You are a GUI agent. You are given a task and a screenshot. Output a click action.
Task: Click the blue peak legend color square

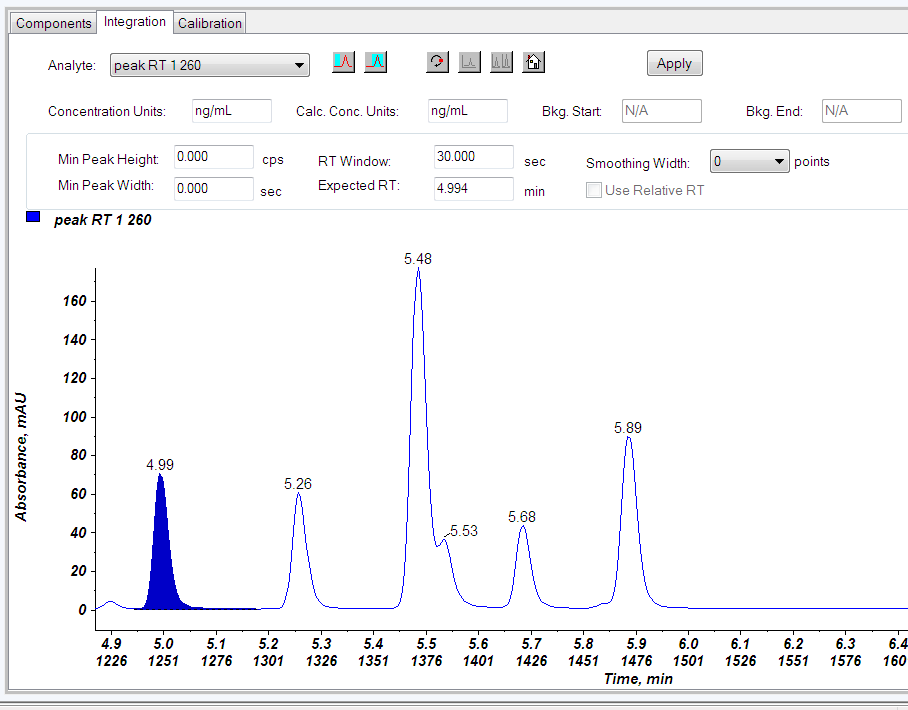point(33,218)
